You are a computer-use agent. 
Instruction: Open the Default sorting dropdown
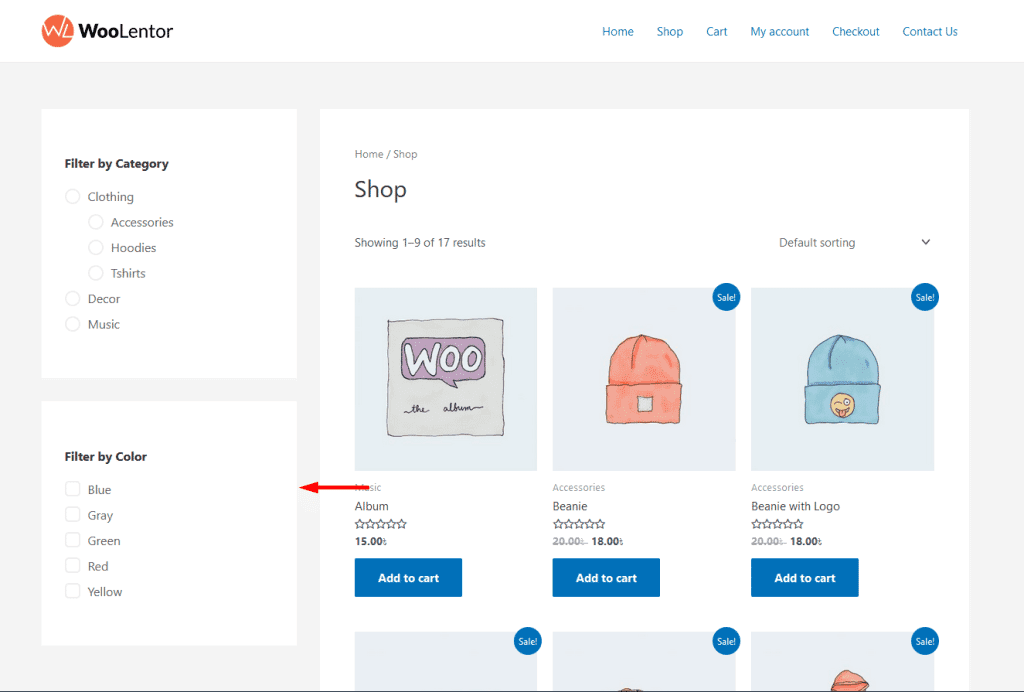854,242
